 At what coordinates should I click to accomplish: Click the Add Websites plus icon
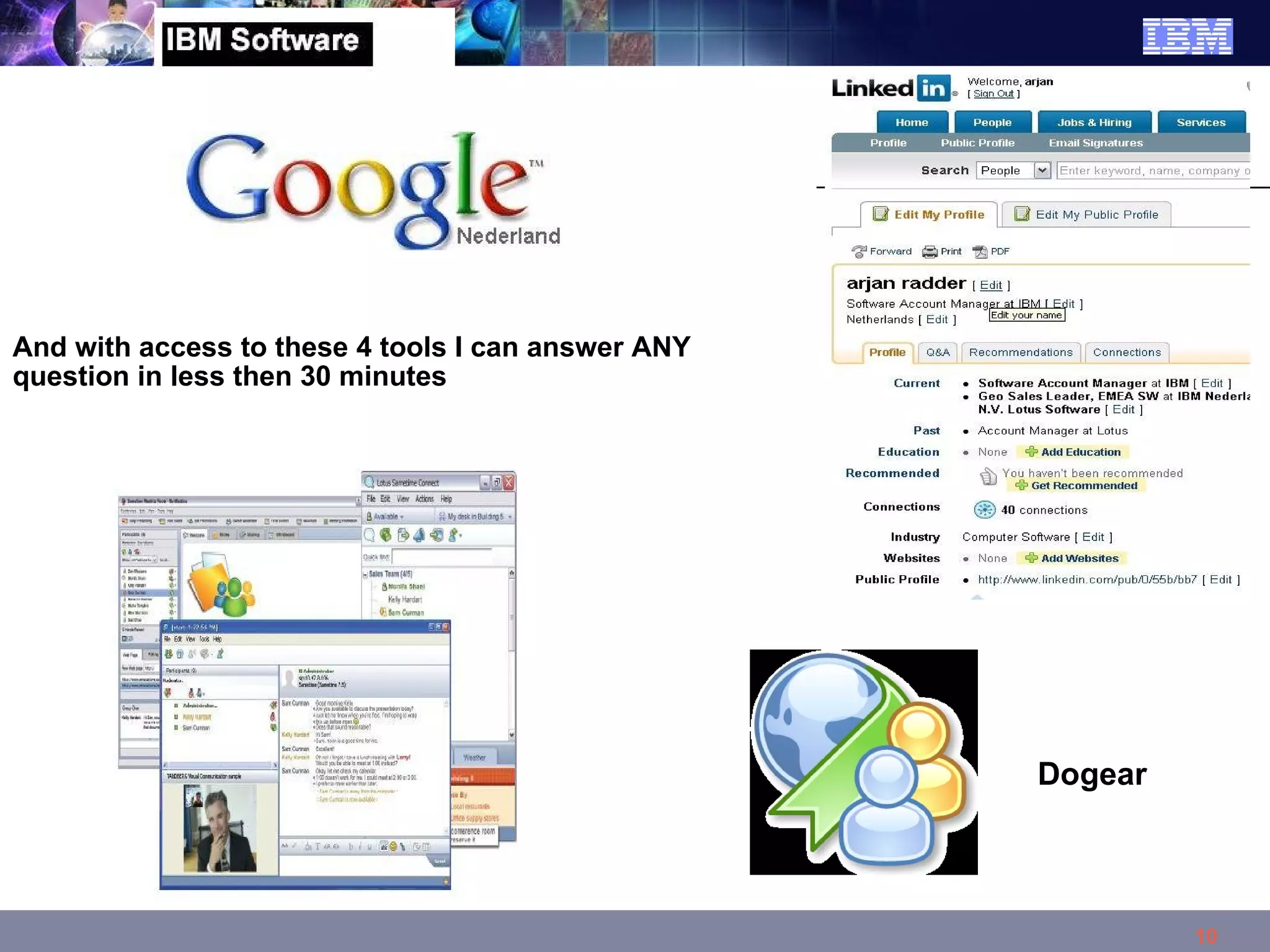(x=1031, y=558)
